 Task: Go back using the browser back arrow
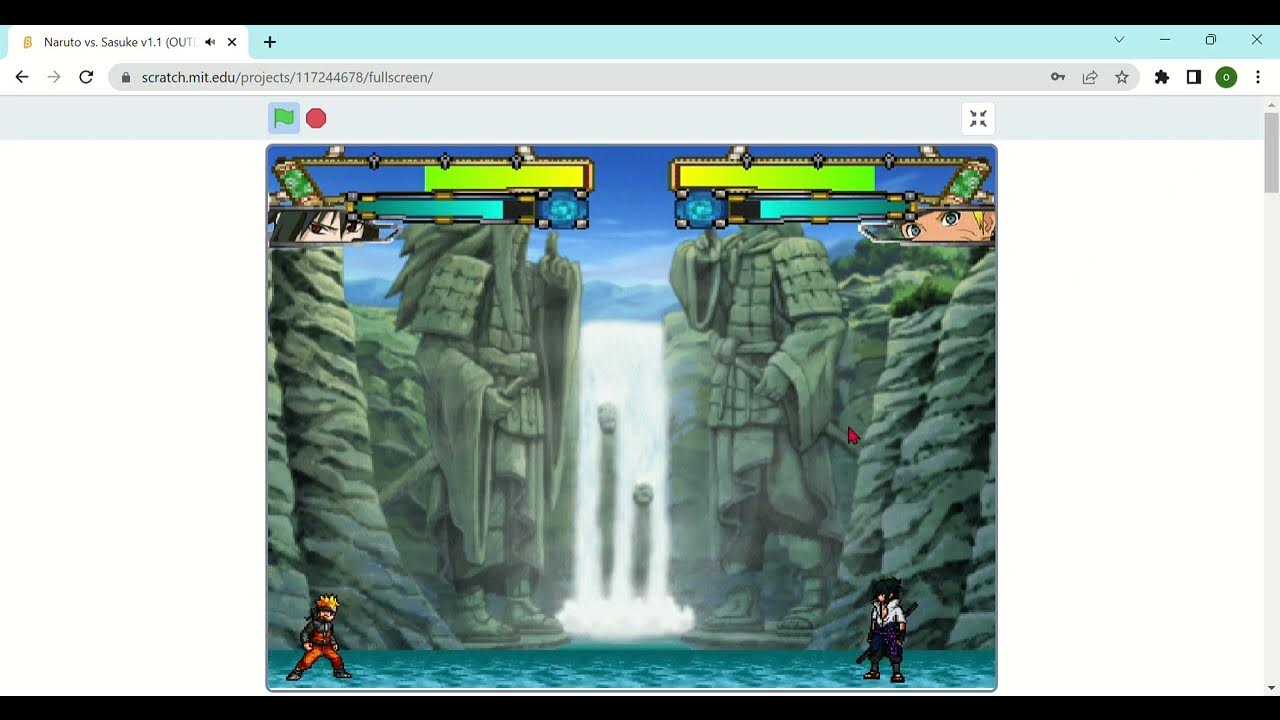coord(22,77)
